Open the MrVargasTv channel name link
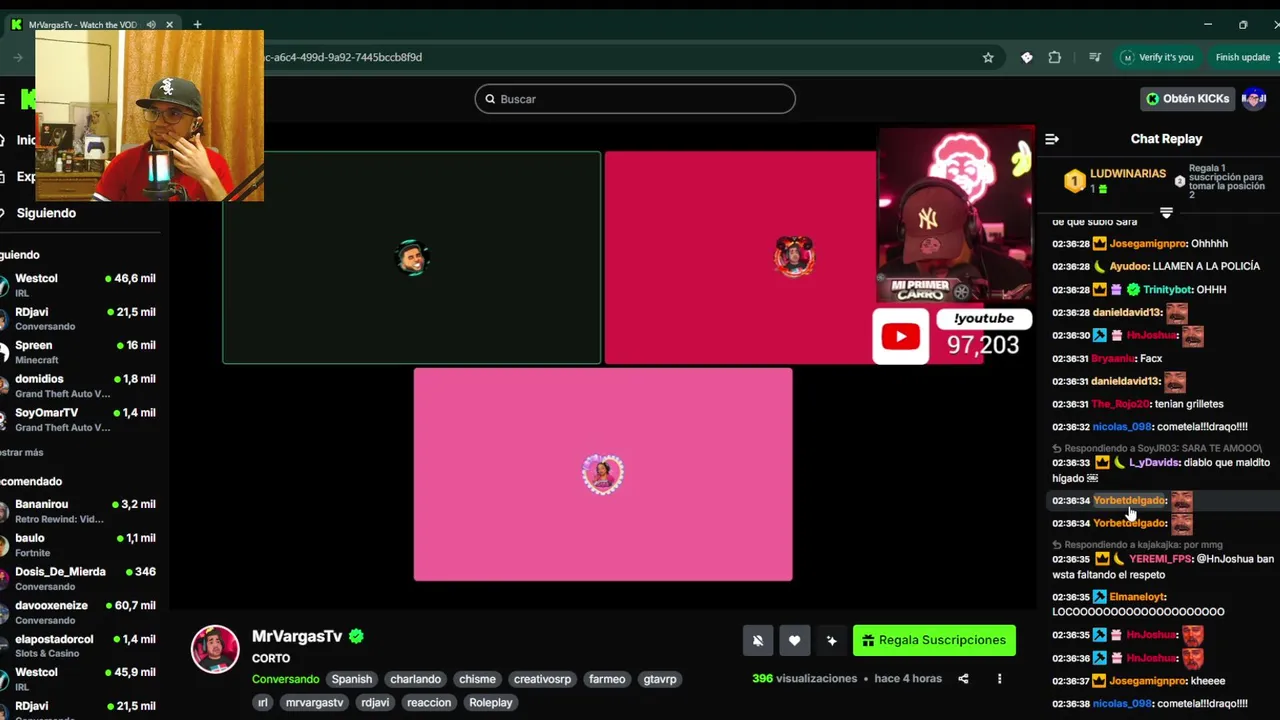Viewport: 1280px width, 720px height. tap(297, 636)
